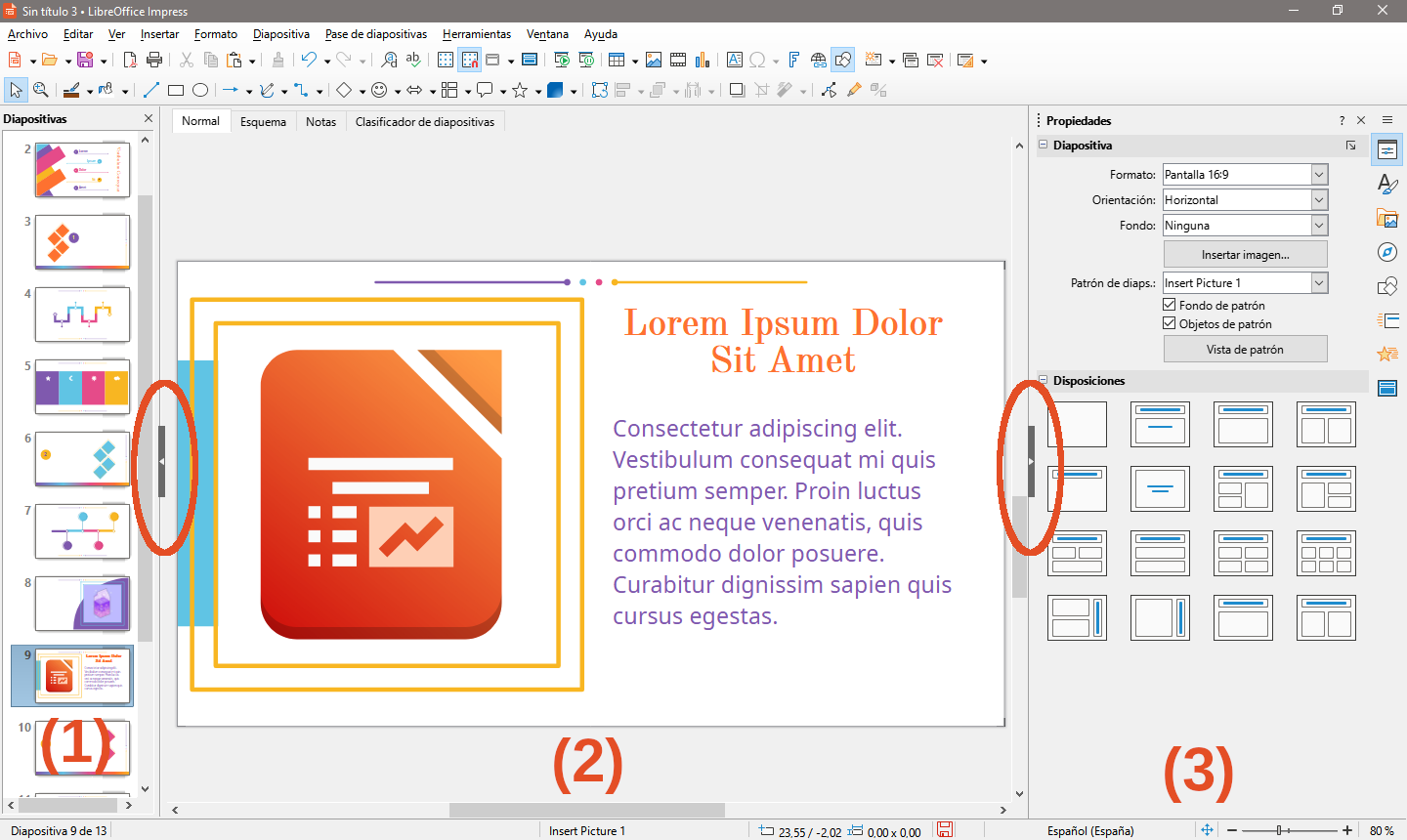Screen dimensions: 1407x840
Task: Open the Animation deck star icon
Action: (x=1387, y=354)
